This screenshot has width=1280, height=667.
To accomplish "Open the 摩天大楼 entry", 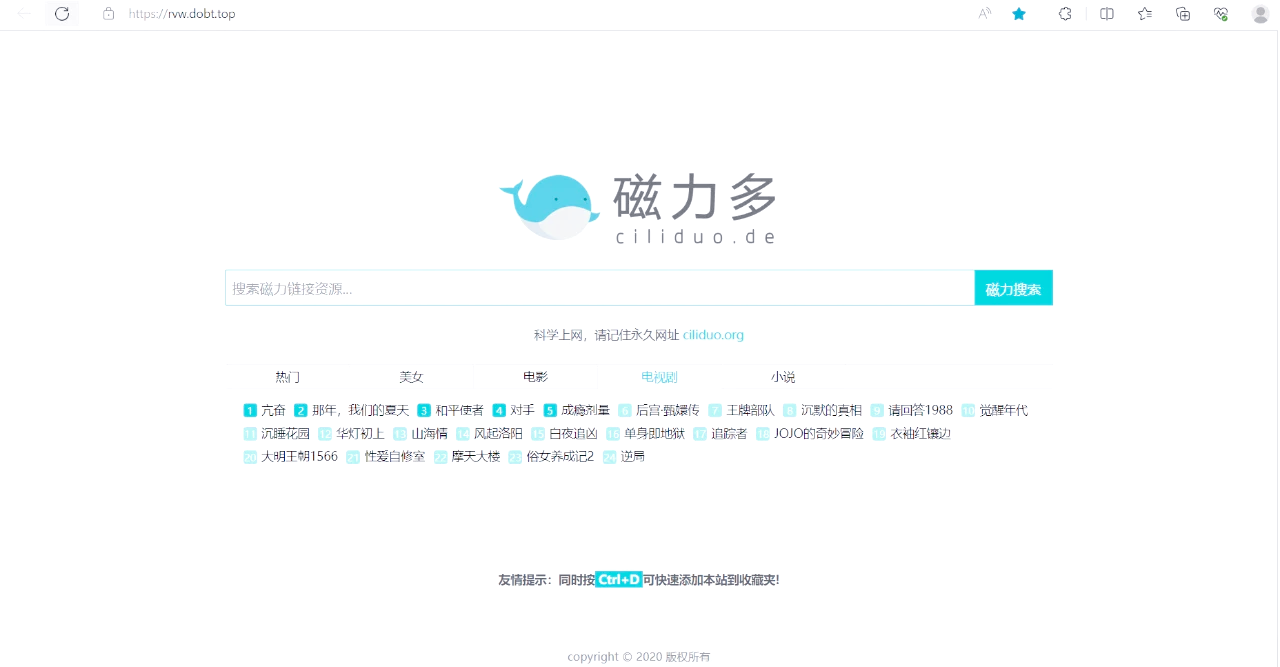I will 475,457.
